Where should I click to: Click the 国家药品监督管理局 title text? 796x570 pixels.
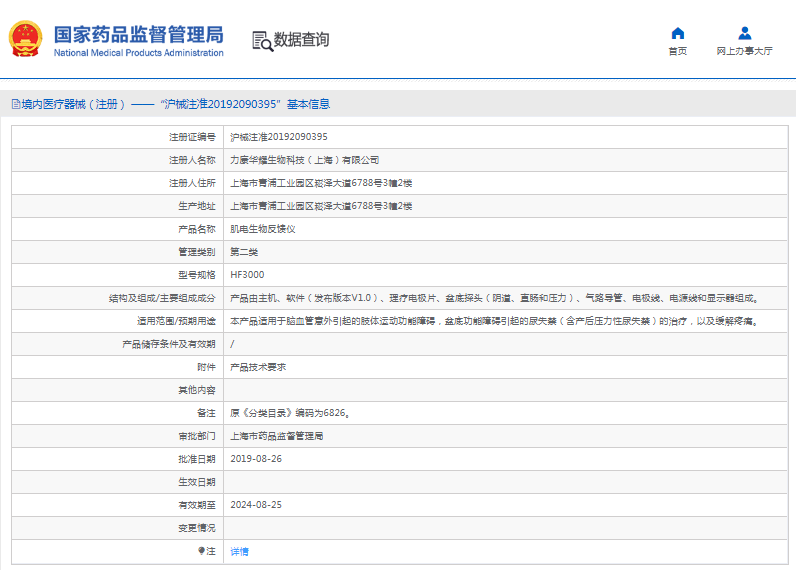[x=138, y=34]
